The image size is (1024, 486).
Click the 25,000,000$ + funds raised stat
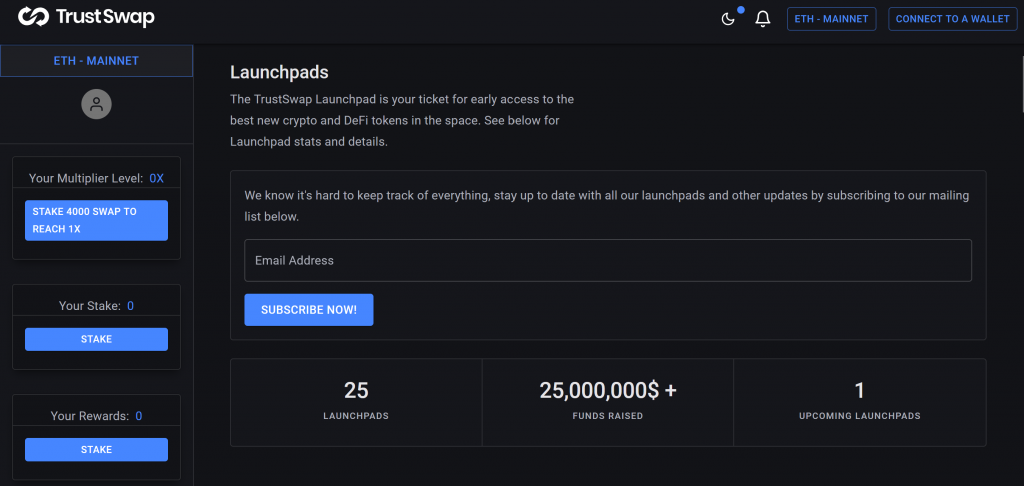click(608, 402)
